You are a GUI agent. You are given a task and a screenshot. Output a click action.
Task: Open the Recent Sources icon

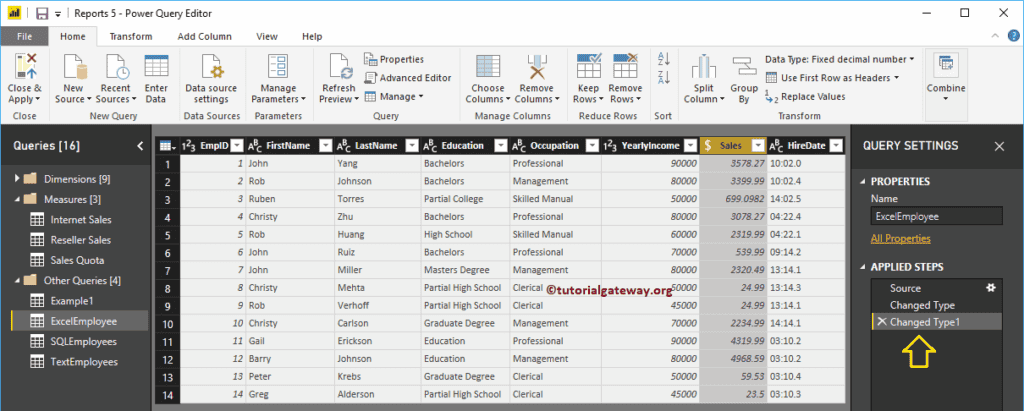[x=116, y=67]
